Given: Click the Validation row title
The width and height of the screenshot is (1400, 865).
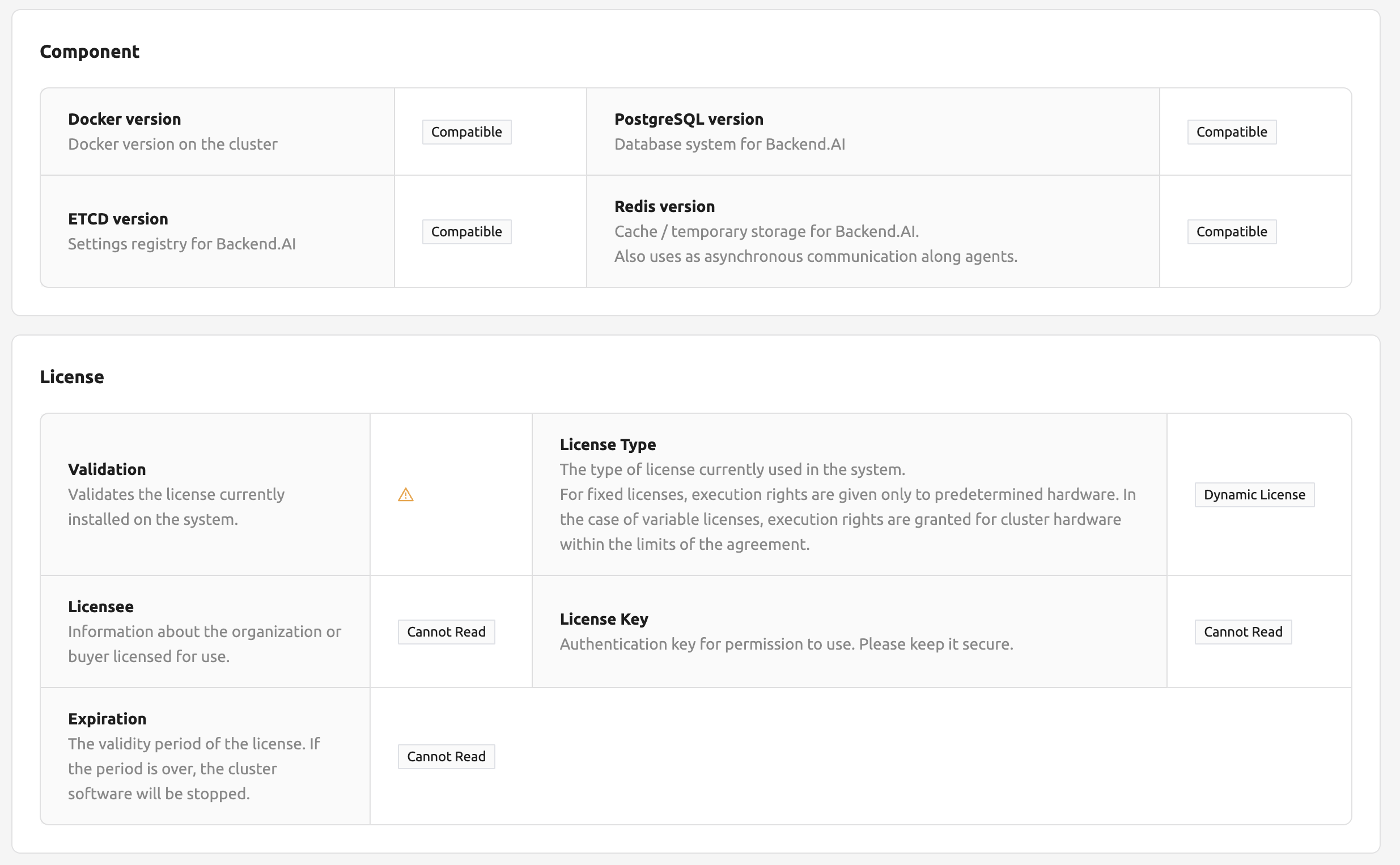Looking at the screenshot, I should point(107,469).
